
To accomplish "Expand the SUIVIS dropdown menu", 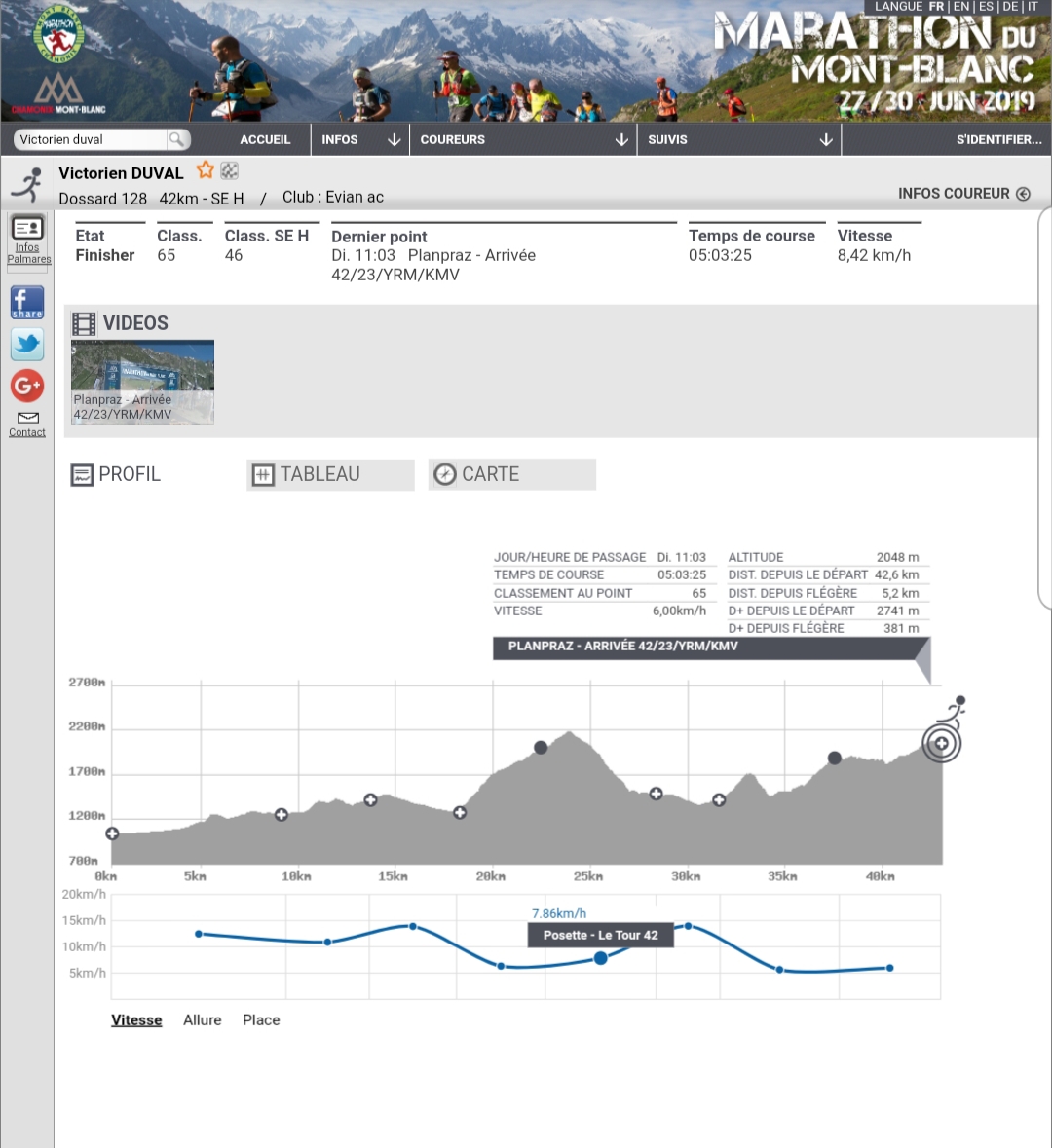I will [738, 139].
